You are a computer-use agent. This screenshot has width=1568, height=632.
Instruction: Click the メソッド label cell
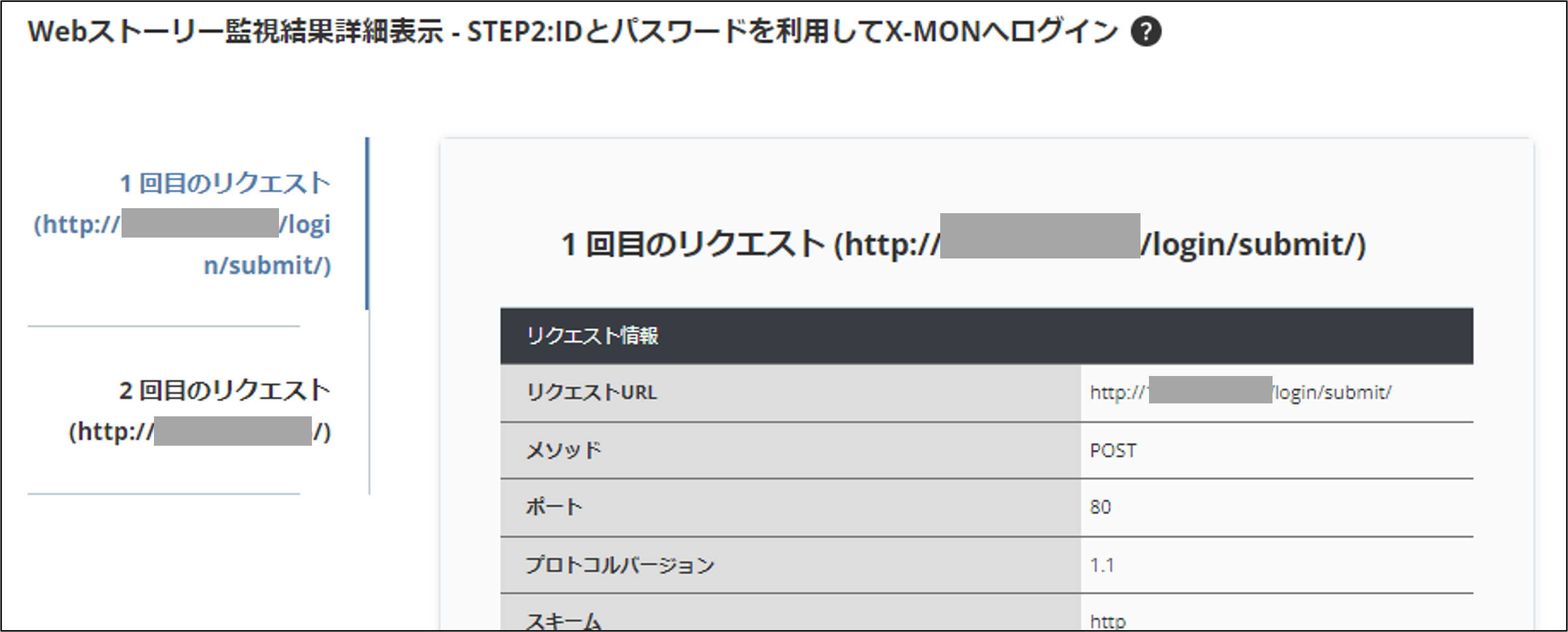coord(566,450)
